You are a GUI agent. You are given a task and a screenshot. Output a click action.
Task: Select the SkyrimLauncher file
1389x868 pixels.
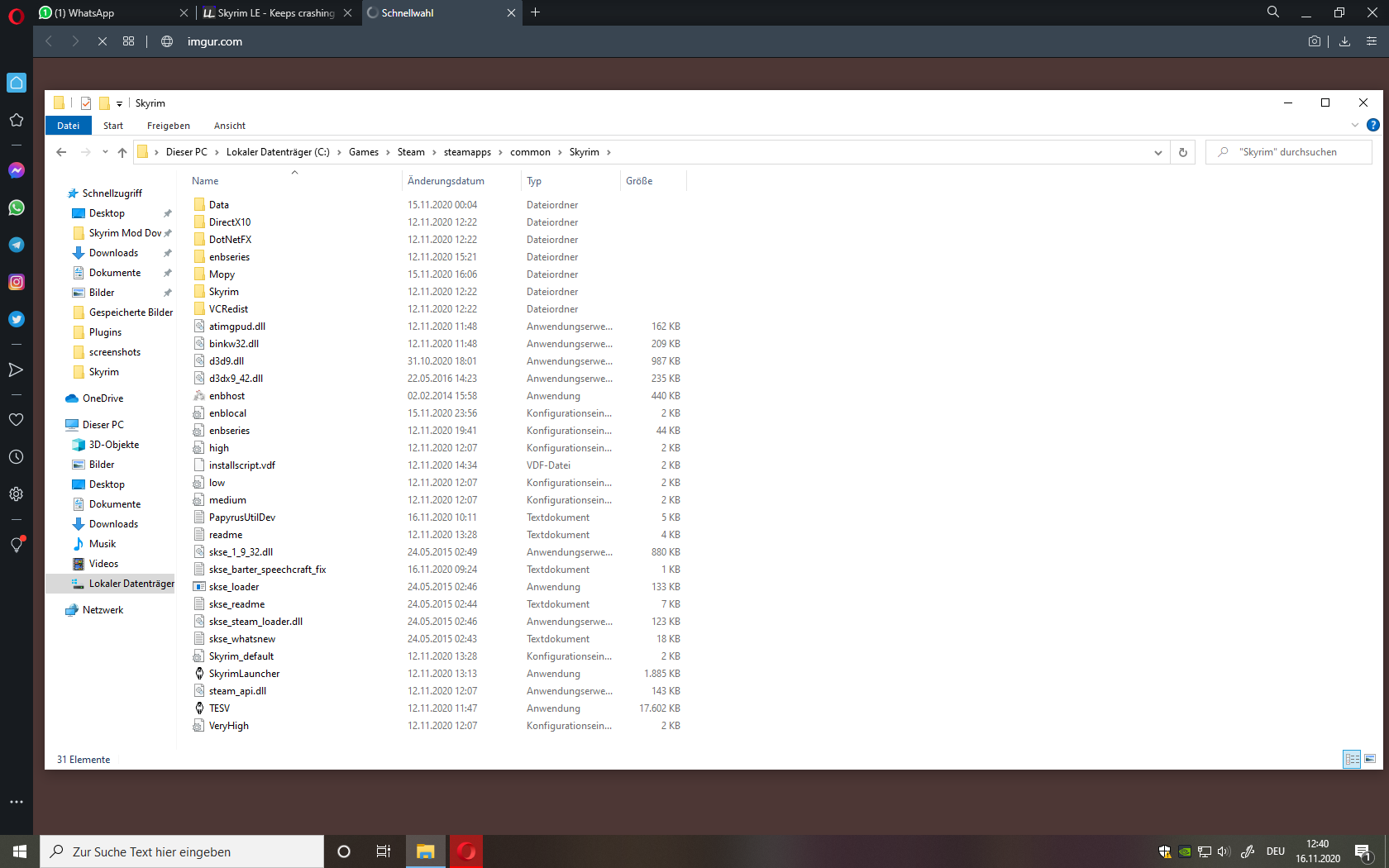tap(438, 674)
